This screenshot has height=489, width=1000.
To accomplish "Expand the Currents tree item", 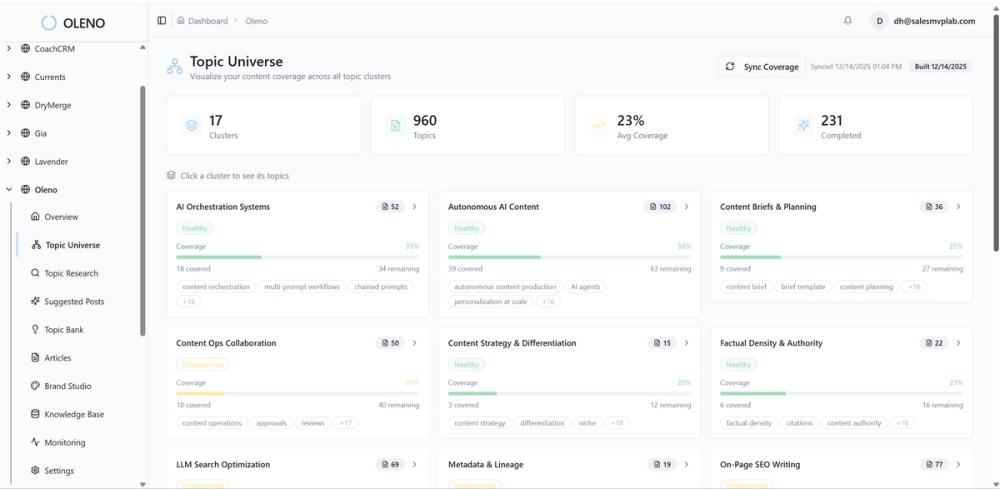I will pos(9,77).
